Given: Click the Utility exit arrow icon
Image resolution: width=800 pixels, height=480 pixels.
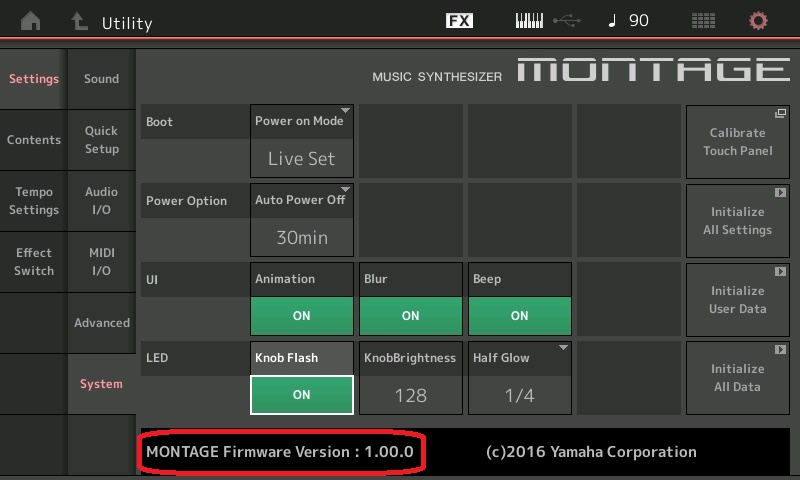Looking at the screenshot, I should [79, 21].
